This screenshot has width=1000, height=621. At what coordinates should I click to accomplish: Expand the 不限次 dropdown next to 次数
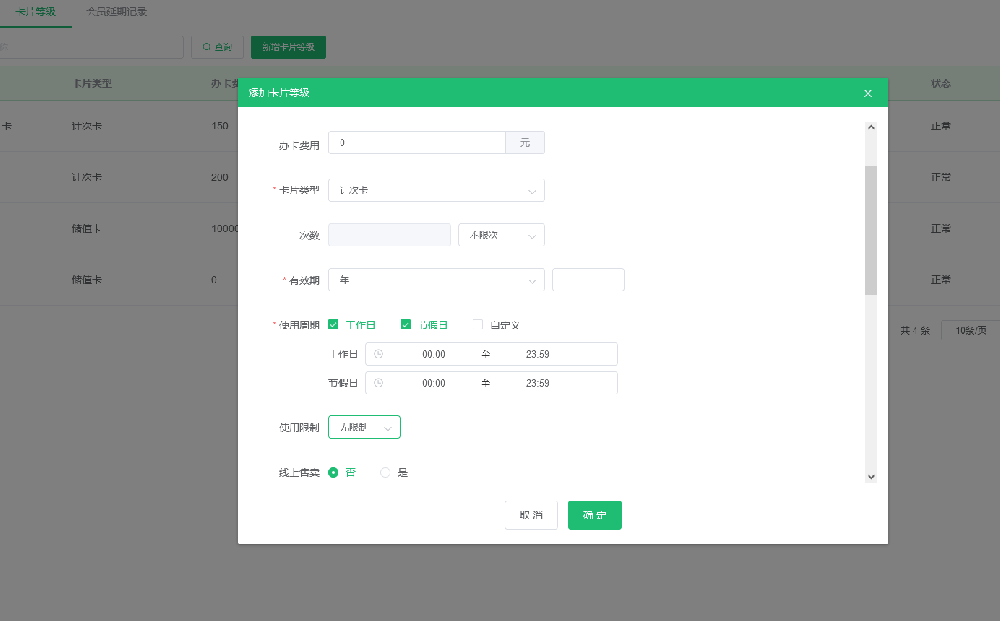[501, 235]
